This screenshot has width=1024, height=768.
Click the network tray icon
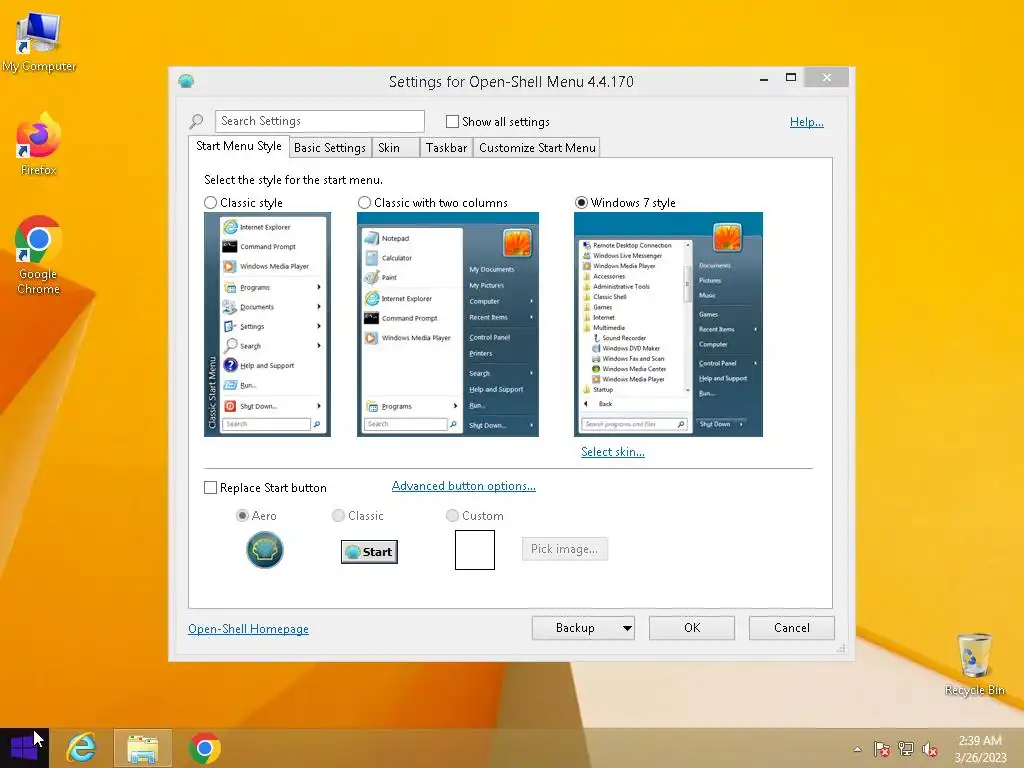pyautogui.click(x=906, y=749)
